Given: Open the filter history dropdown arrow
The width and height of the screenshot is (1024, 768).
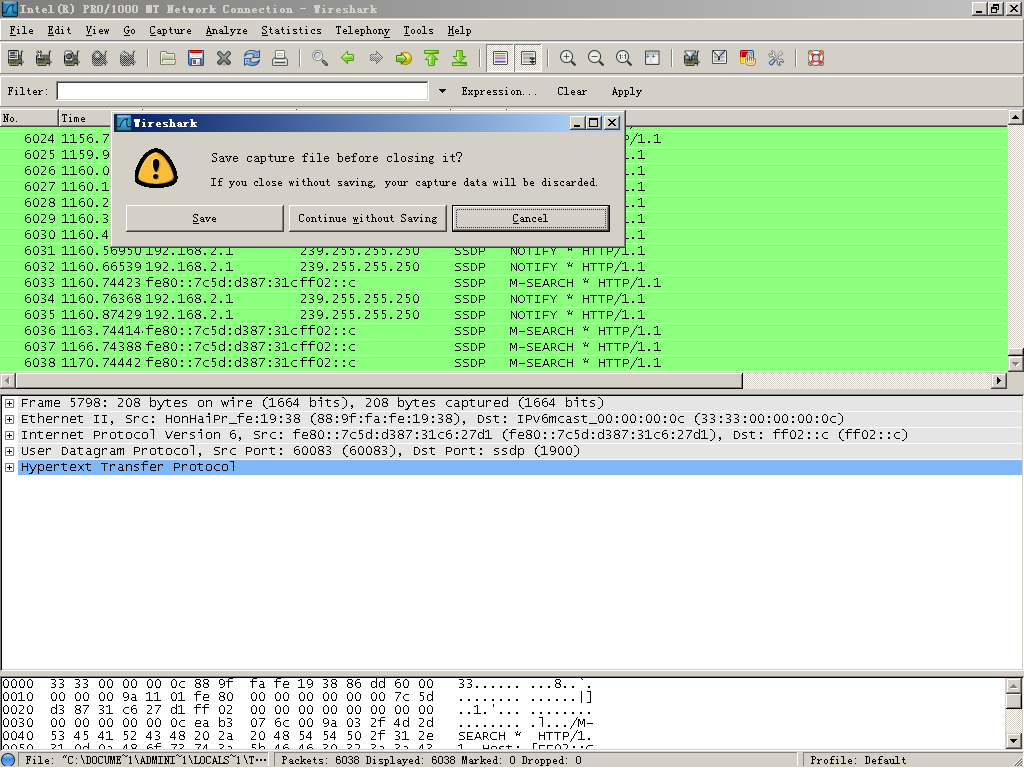Looking at the screenshot, I should (442, 91).
